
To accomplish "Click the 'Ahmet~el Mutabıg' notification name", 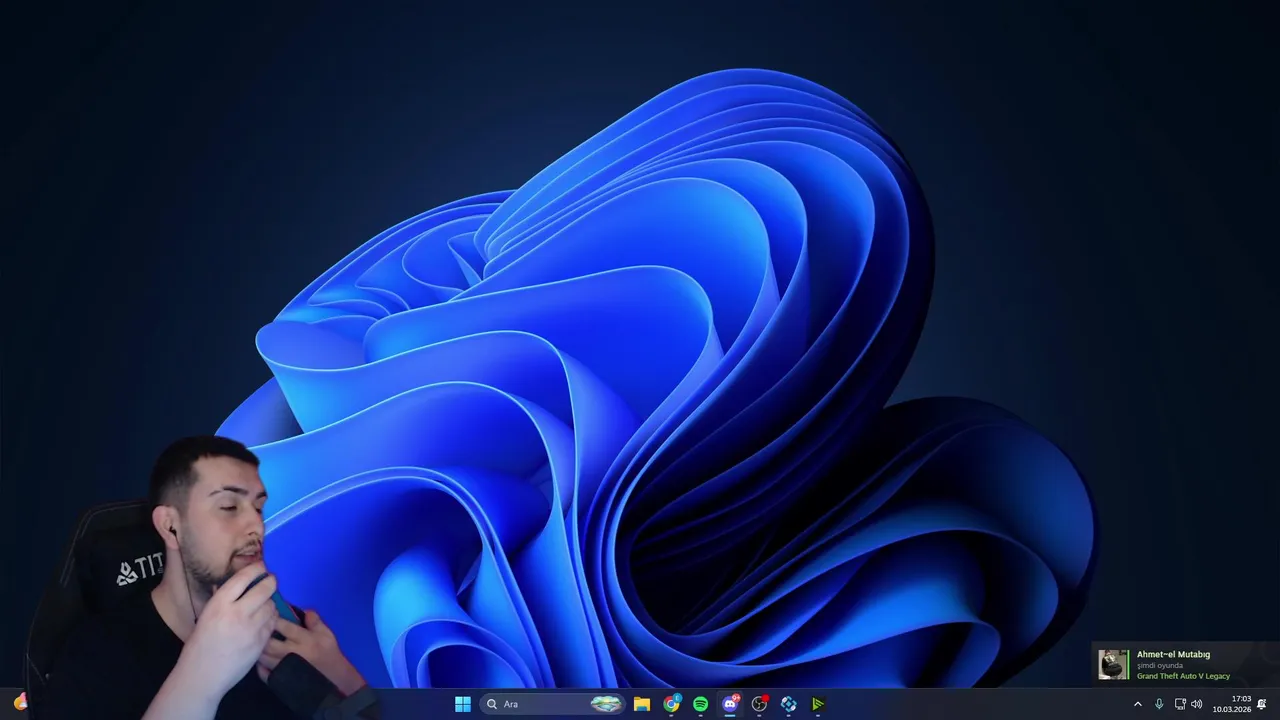I will click(1173, 655).
